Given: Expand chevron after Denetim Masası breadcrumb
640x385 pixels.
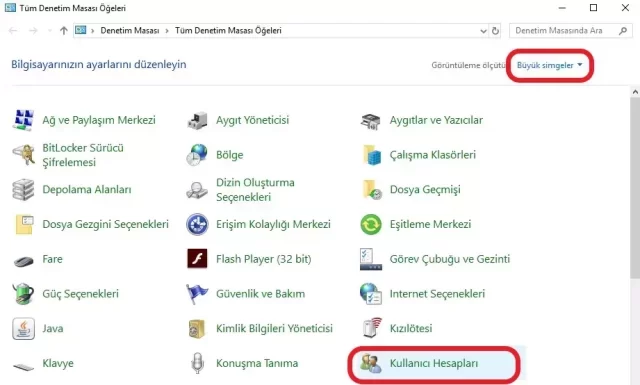Looking at the screenshot, I should pos(167,31).
